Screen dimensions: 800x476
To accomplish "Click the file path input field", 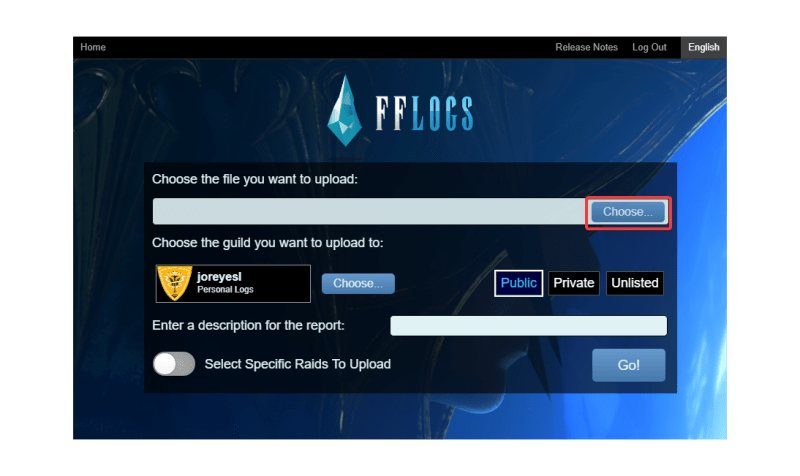I will point(369,211).
